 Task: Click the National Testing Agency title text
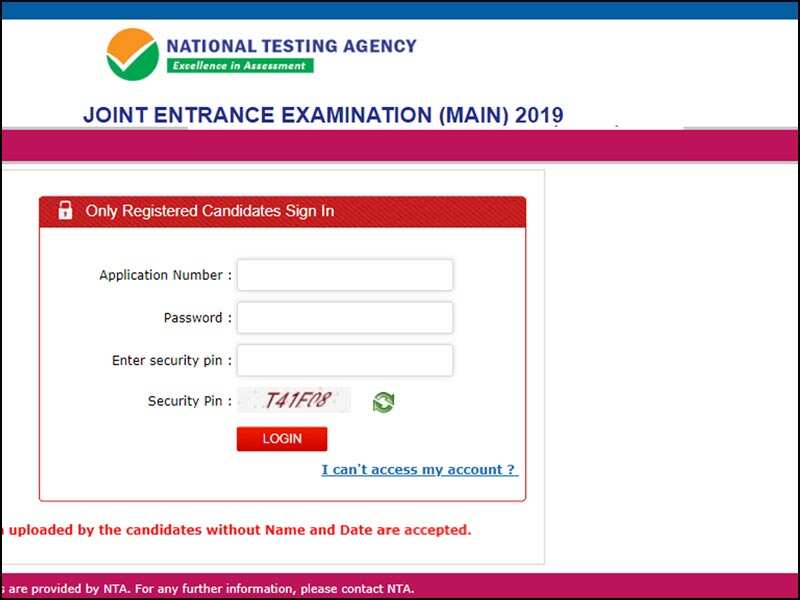[291, 46]
